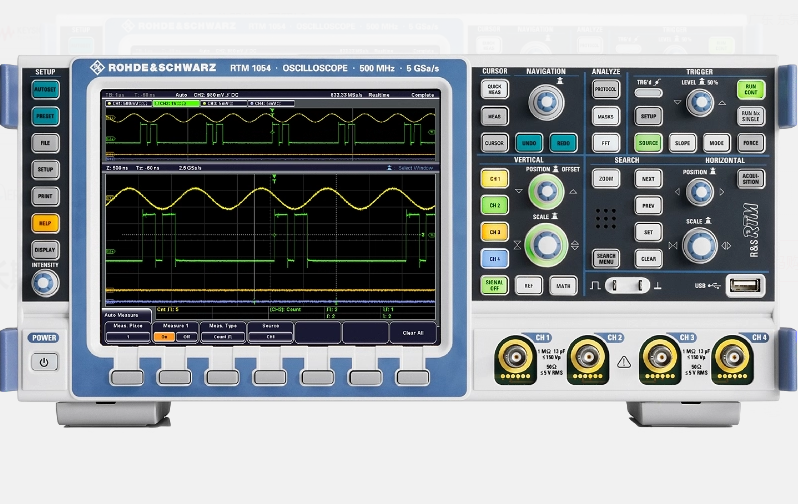Start the FFT key

(606, 143)
